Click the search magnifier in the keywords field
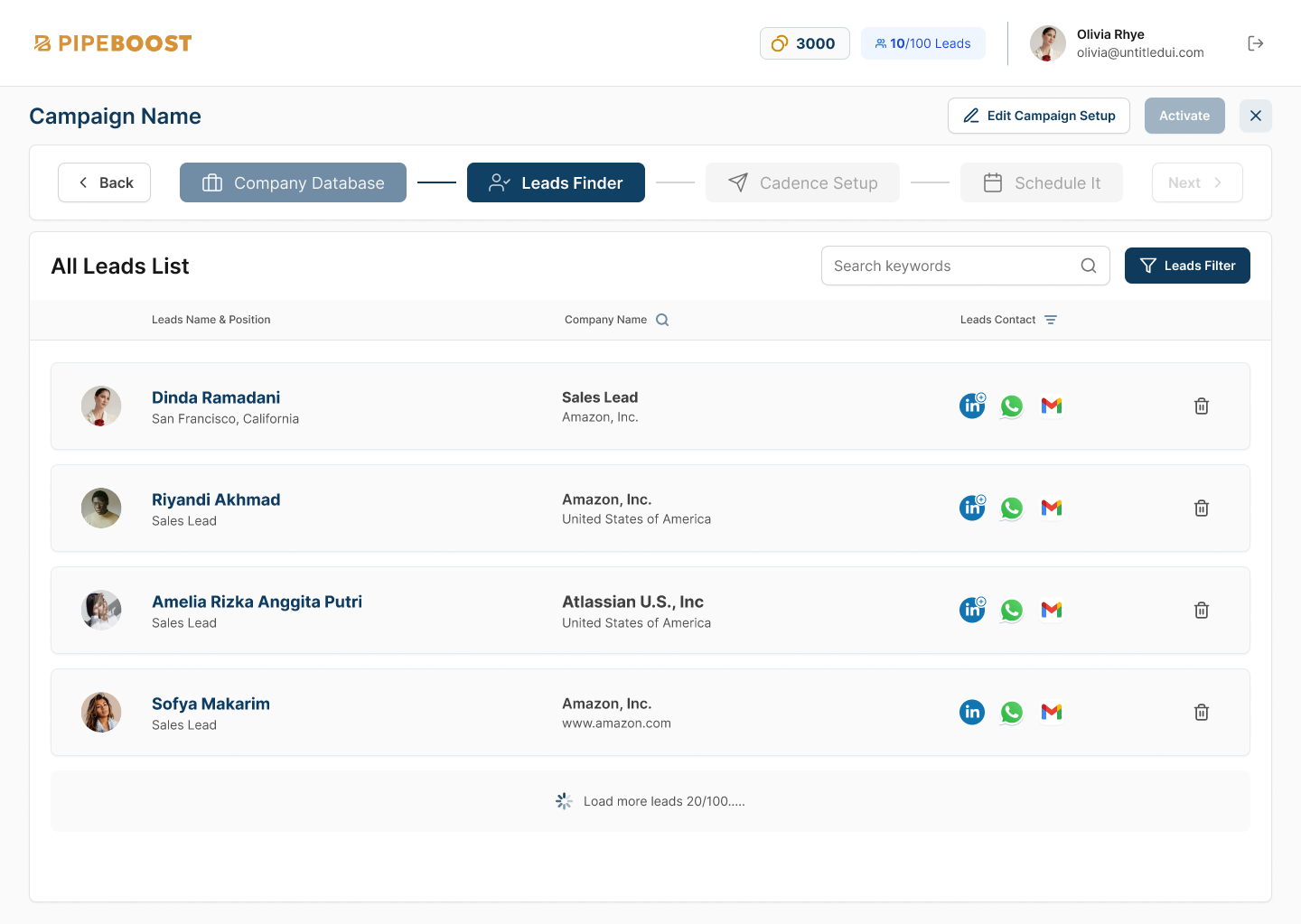1301x924 pixels. tap(1089, 266)
